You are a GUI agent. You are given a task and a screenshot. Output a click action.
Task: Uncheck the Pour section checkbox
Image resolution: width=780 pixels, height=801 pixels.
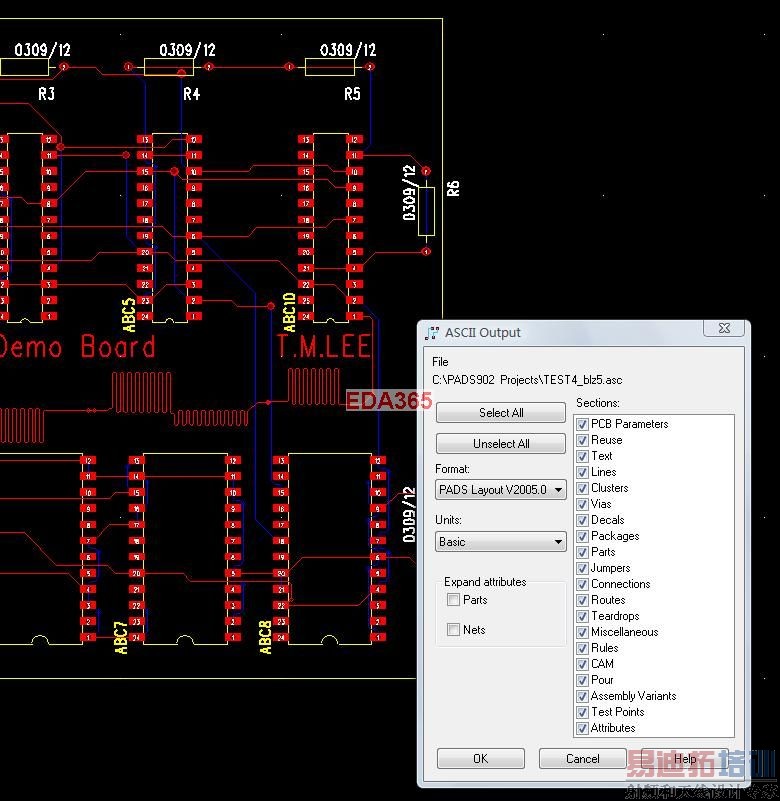[583, 680]
